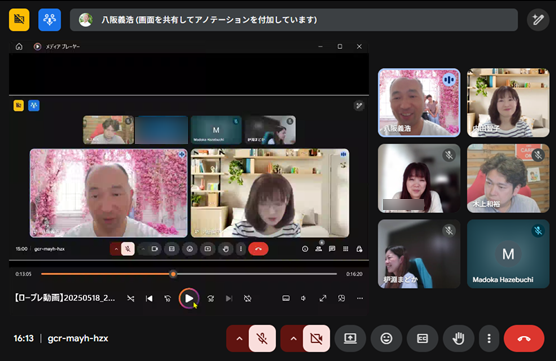Select the Madoka Hazebuchi participant tile

click(x=508, y=254)
